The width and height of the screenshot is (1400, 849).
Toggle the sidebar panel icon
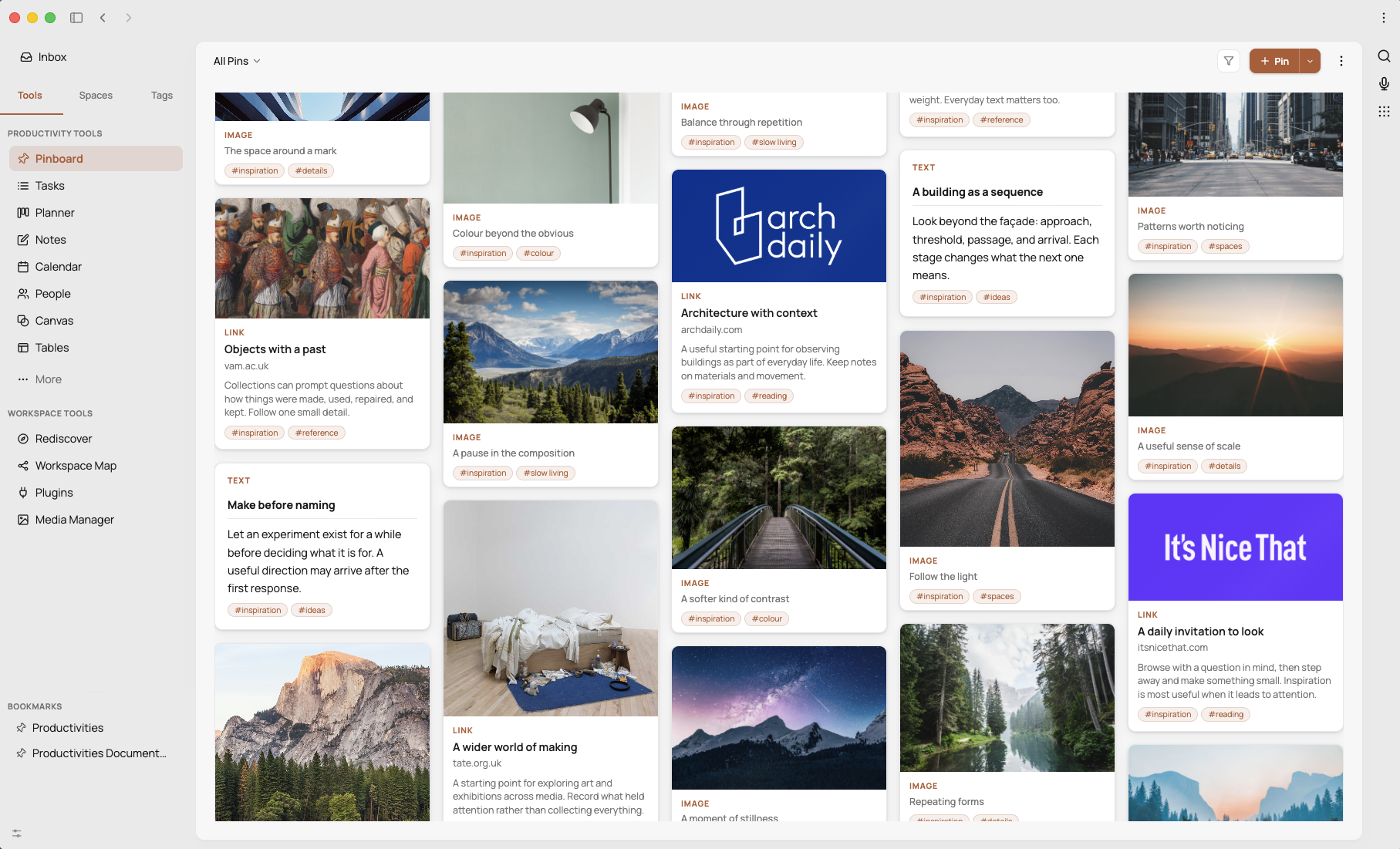pos(76,18)
